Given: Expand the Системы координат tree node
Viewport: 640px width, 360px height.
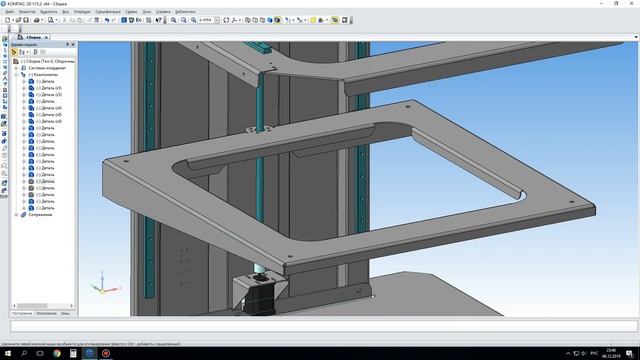Looking at the screenshot, I should 16,68.
